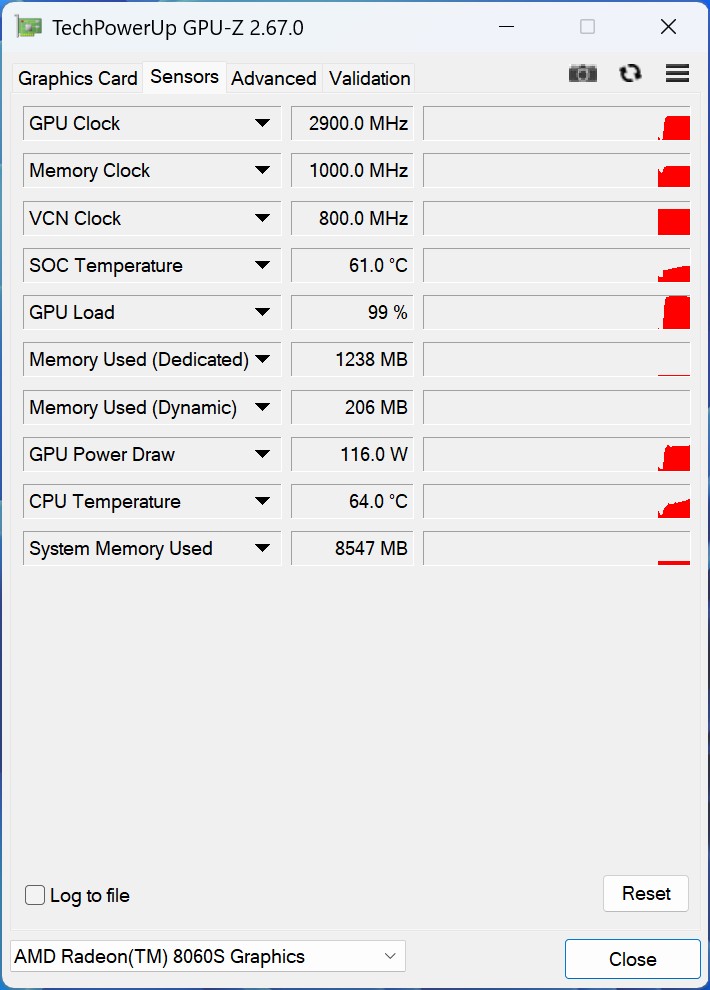The height and width of the screenshot is (990, 710).
Task: Click the System Memory Used value field
Action: tap(352, 548)
